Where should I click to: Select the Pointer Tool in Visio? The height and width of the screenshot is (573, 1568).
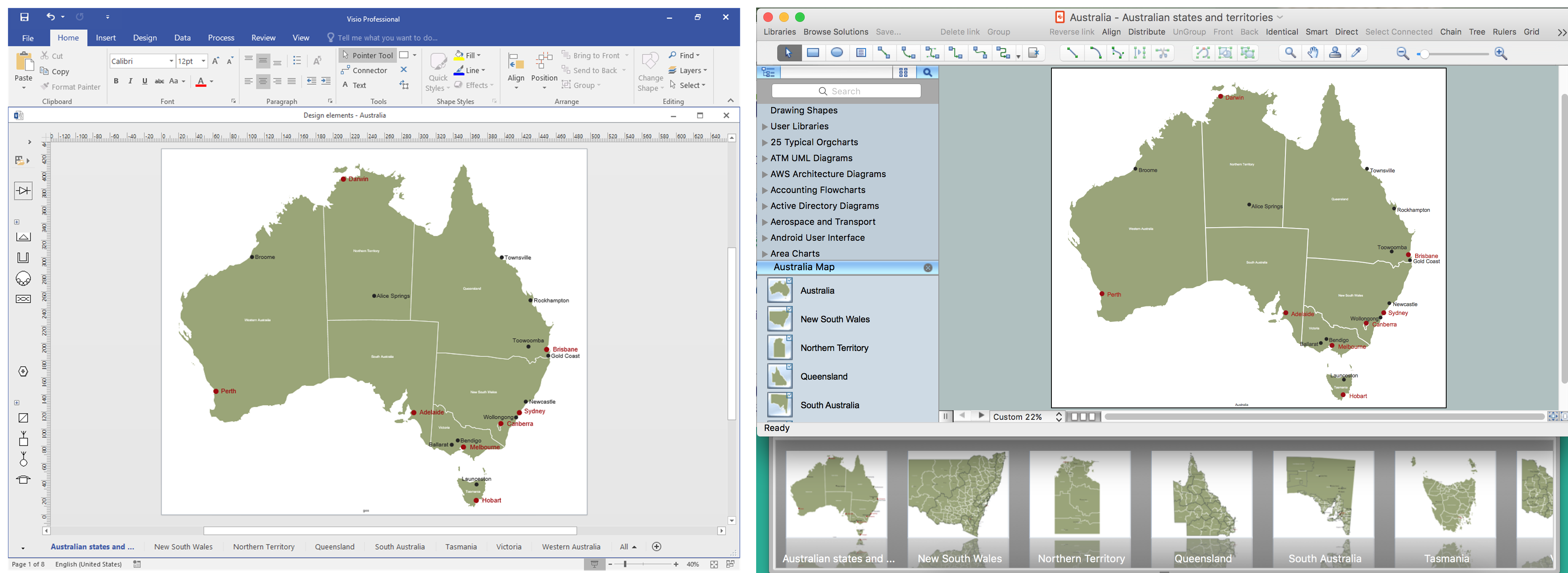point(367,55)
